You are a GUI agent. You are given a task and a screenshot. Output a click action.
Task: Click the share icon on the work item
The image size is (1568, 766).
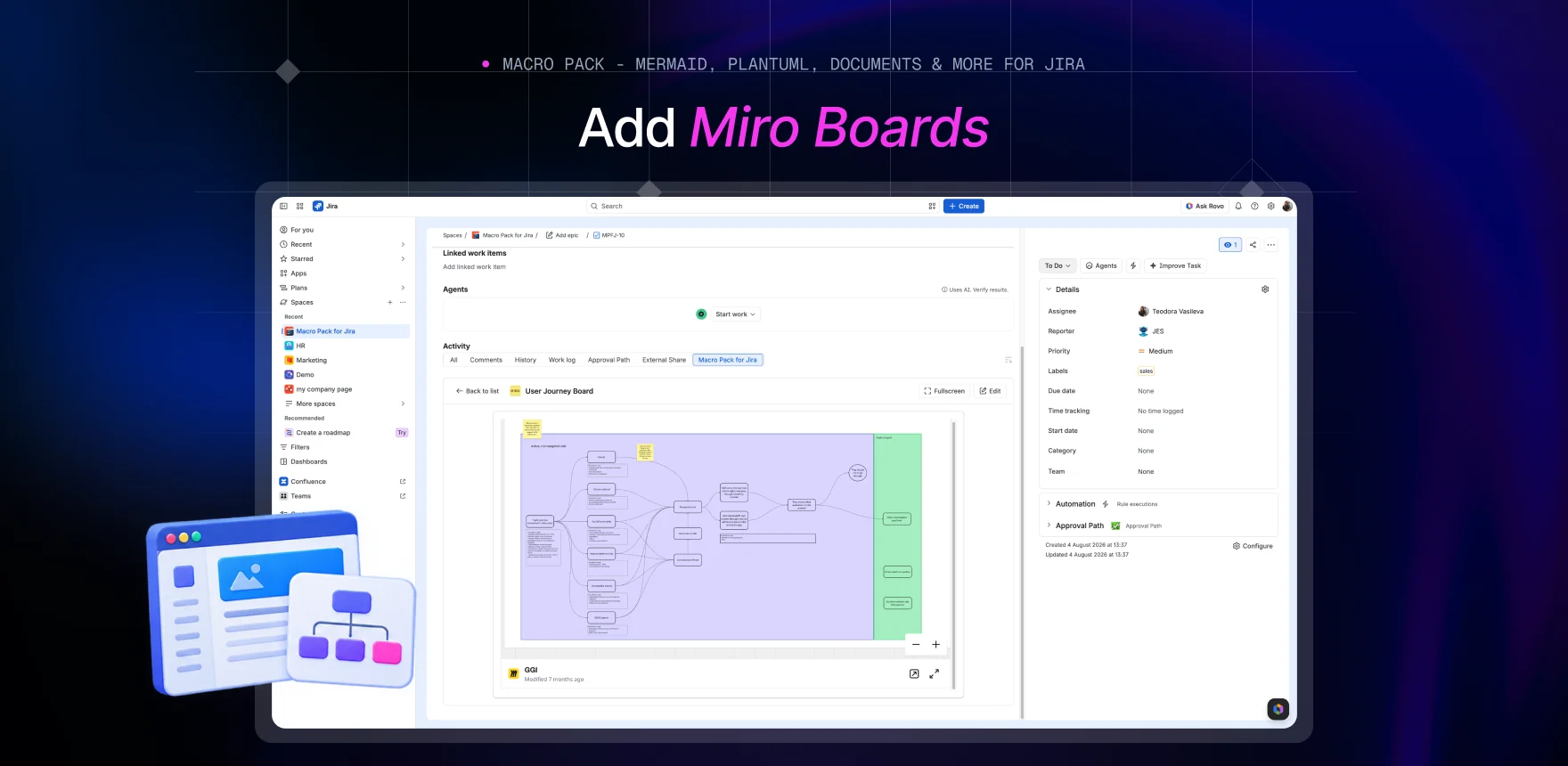click(x=1253, y=245)
